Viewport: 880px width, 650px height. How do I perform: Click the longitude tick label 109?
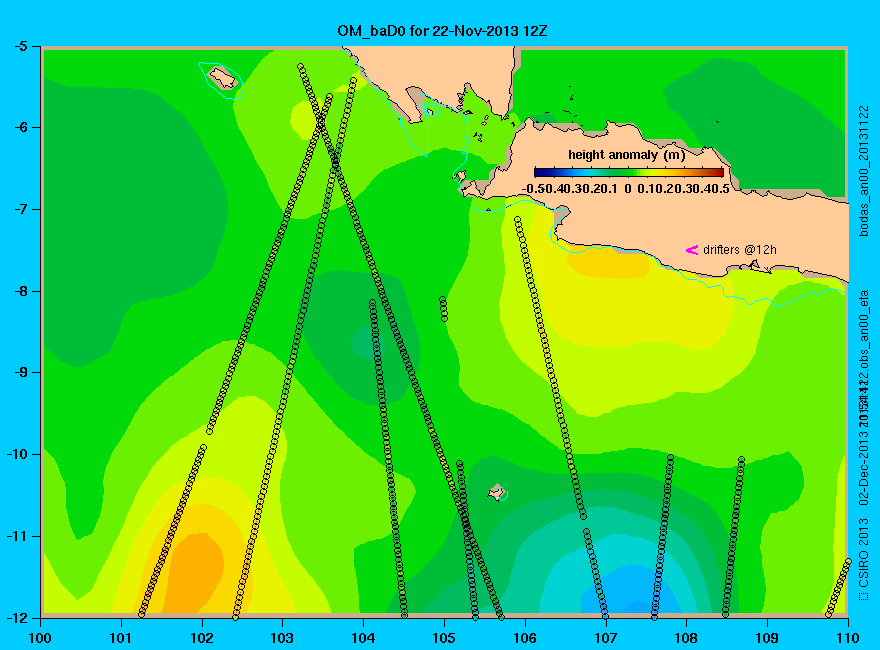click(767, 638)
